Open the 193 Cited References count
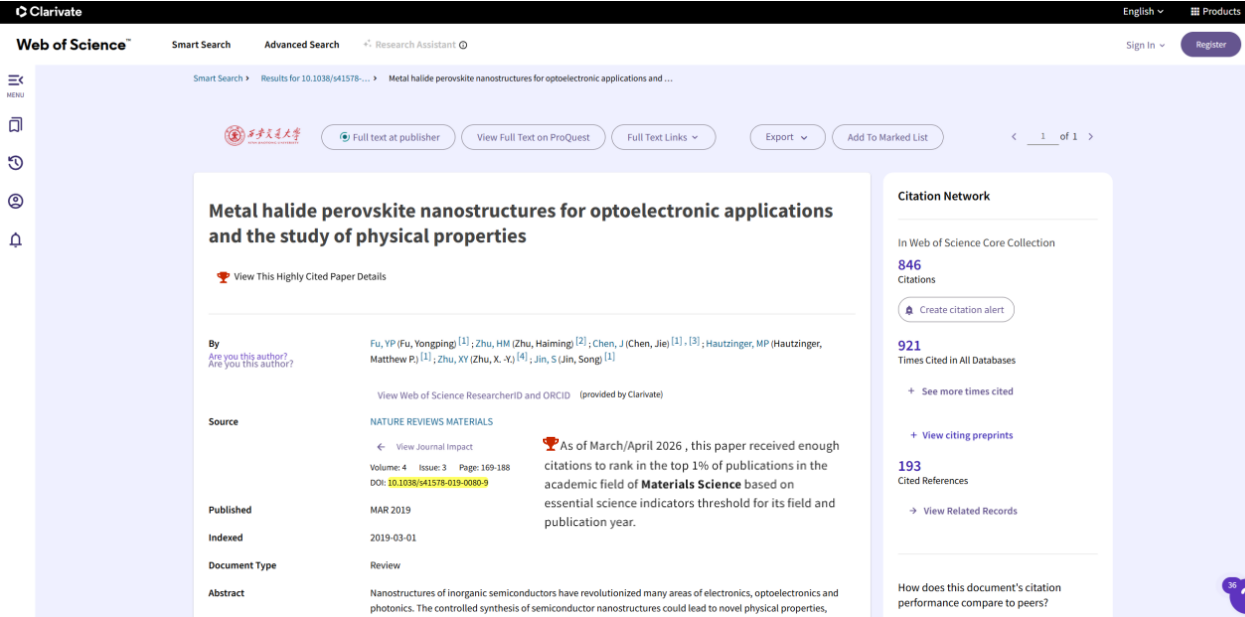This screenshot has width=1245, height=617. pyautogui.click(x=909, y=466)
